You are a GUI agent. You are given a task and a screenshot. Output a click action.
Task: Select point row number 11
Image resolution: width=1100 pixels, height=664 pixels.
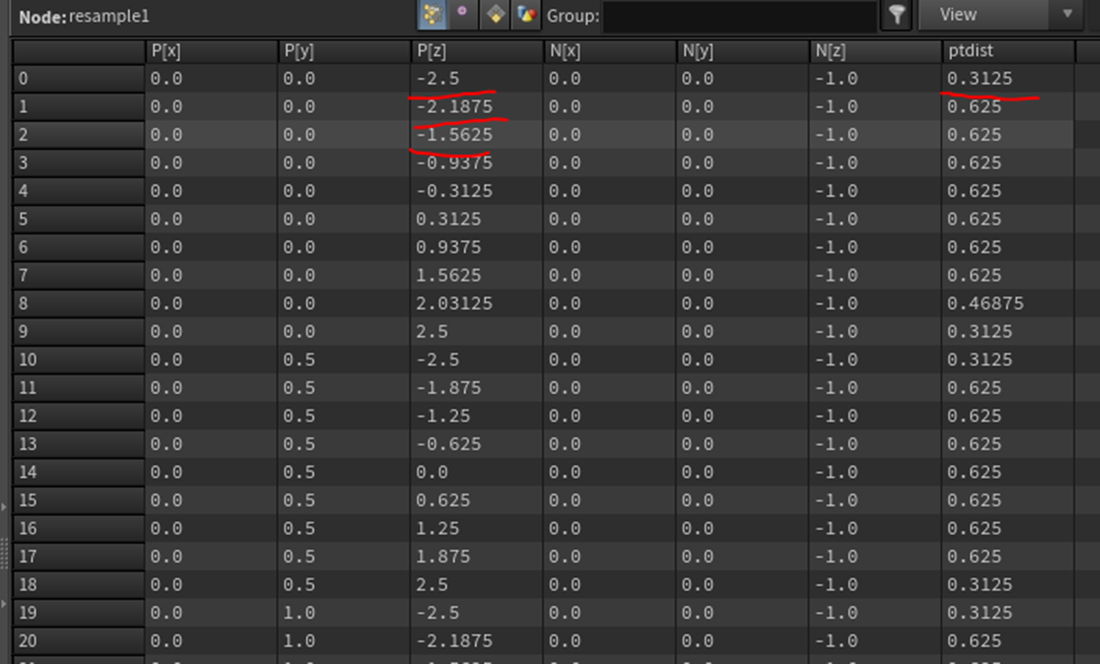pos(79,388)
